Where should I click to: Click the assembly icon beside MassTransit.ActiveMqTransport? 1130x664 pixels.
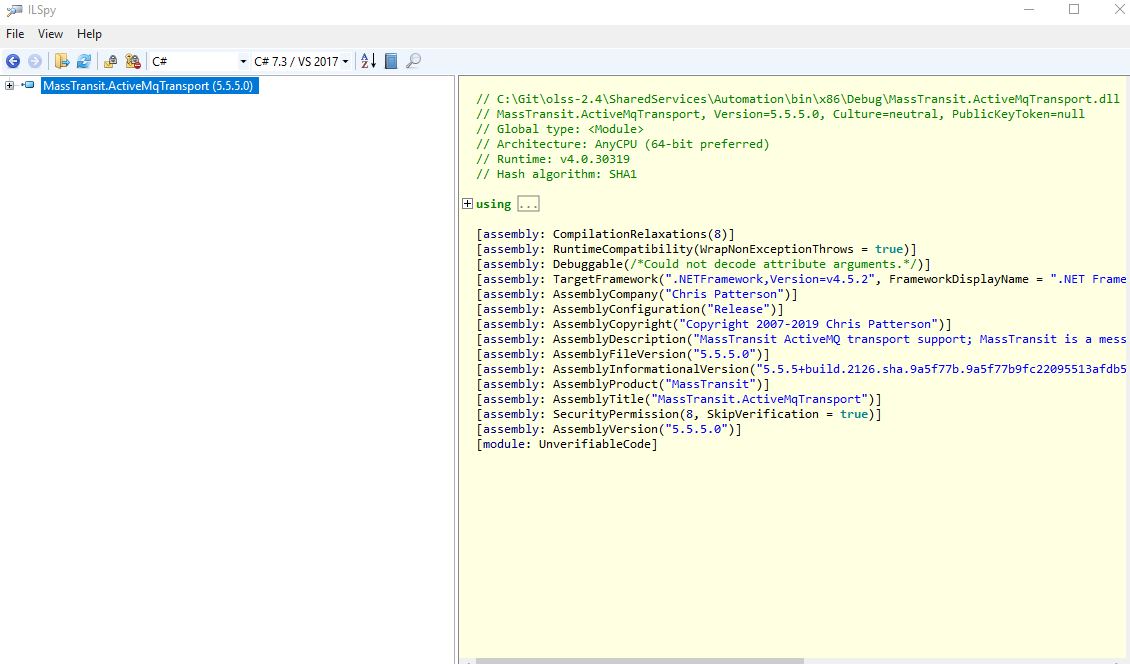[27, 86]
